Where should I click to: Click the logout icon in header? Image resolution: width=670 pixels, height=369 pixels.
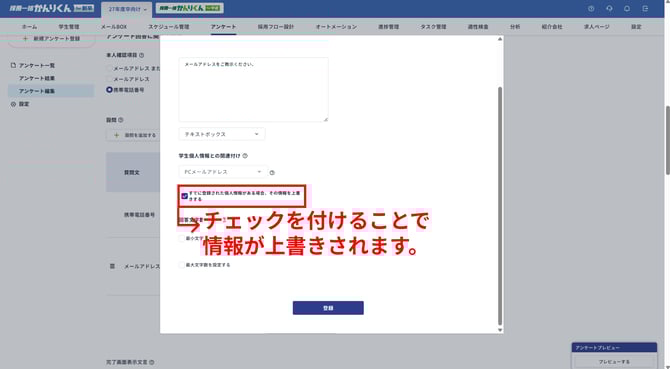click(645, 9)
